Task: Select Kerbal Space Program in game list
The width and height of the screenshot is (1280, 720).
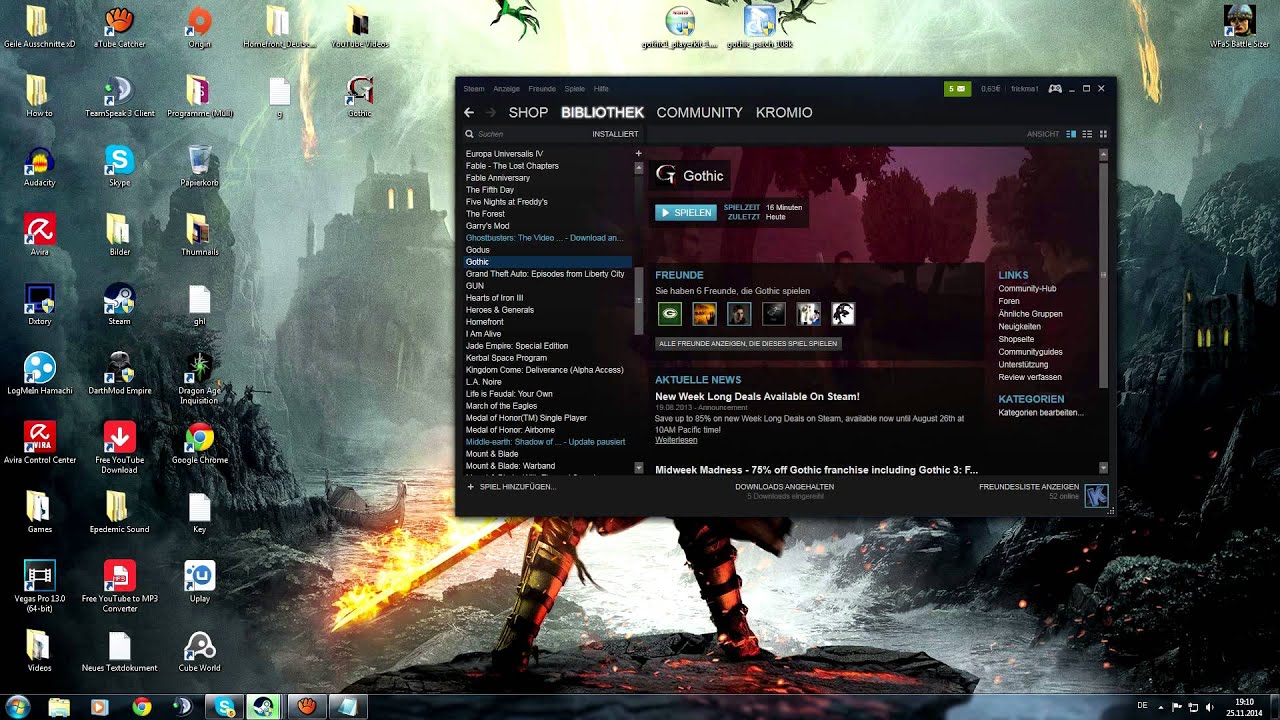Action: point(506,358)
